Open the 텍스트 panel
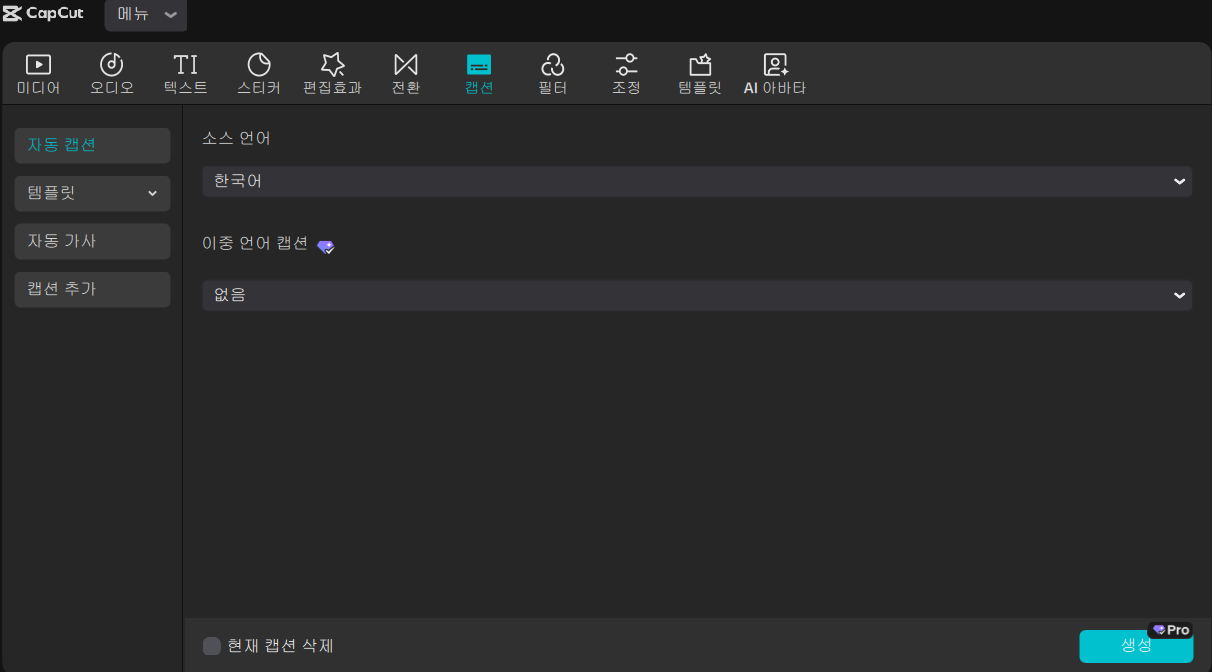Screen dimensions: 1212x672 click(x=185, y=72)
